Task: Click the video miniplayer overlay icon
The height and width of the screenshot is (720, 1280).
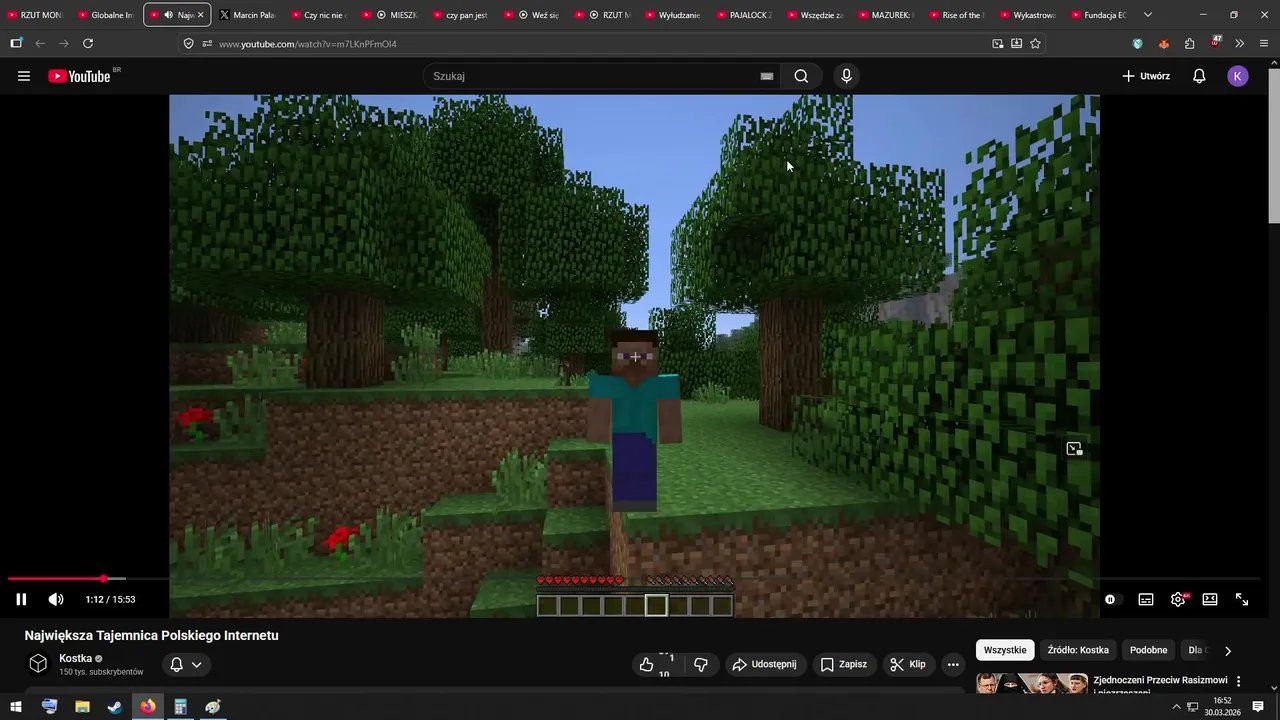Action: click(1074, 449)
